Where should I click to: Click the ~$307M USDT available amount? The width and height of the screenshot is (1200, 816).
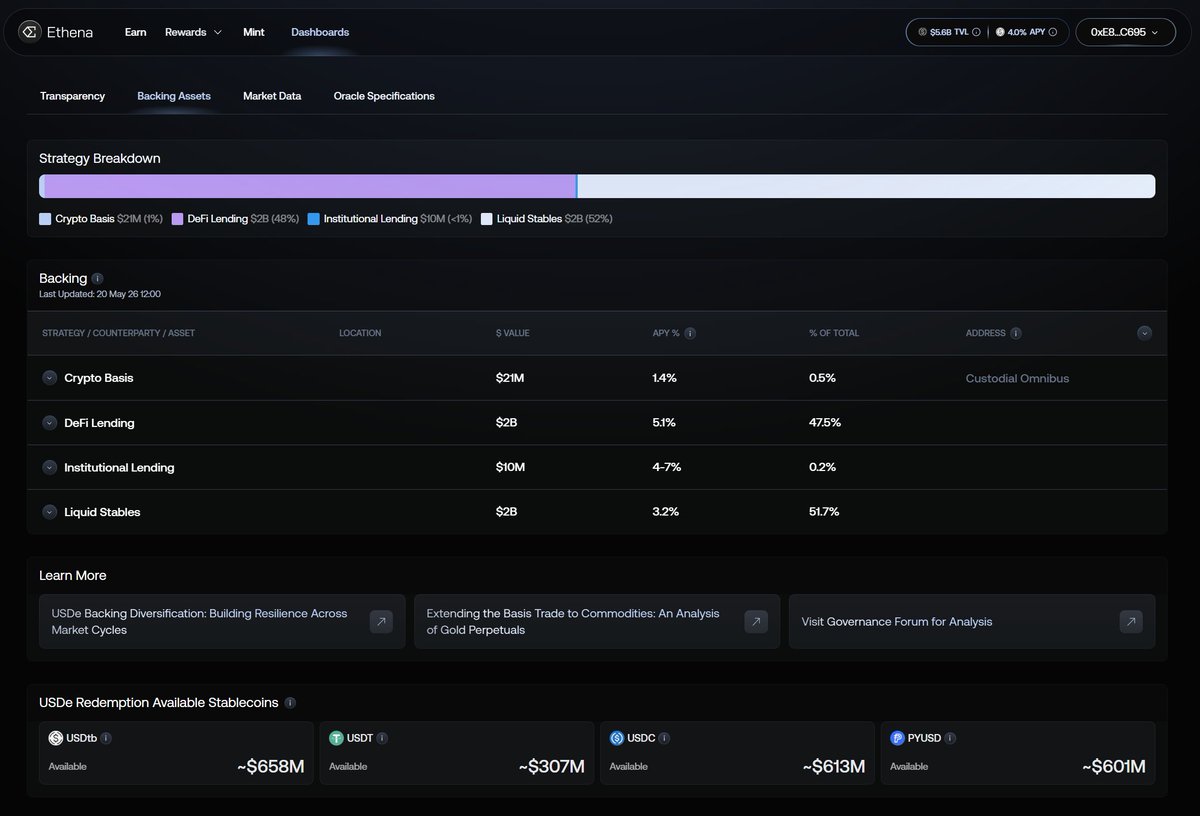point(552,767)
